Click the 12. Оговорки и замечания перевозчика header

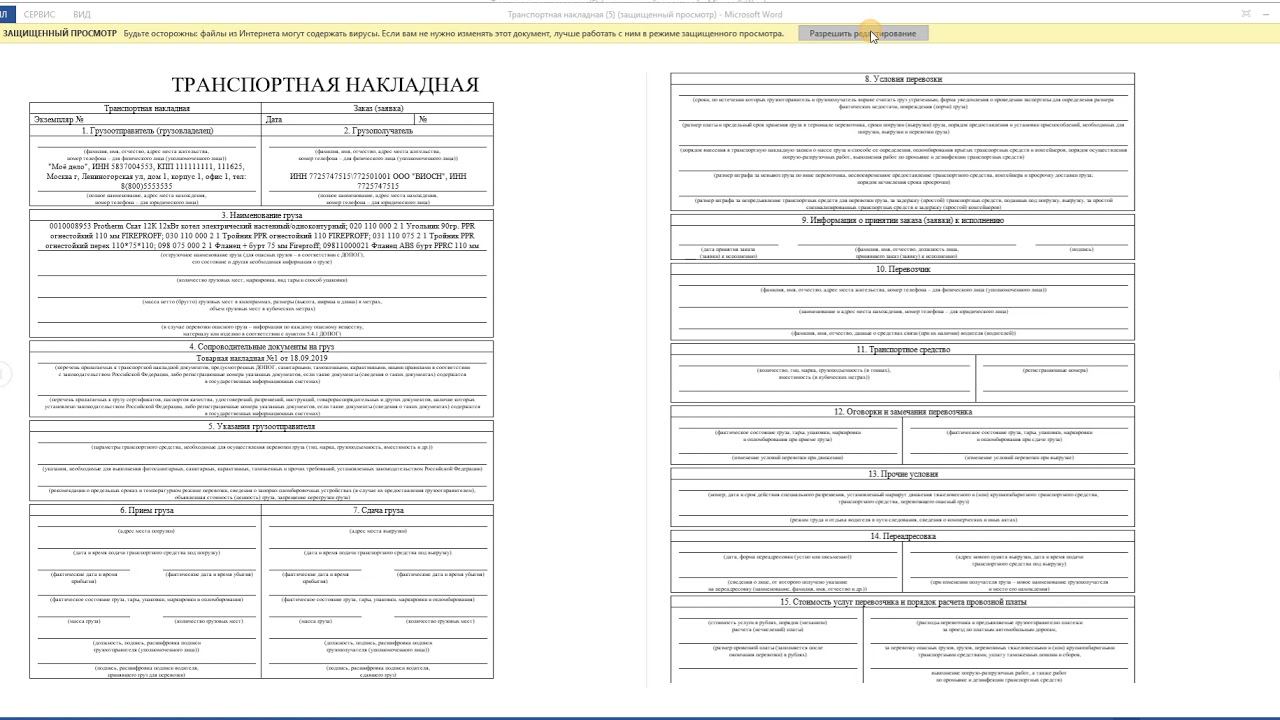point(903,412)
